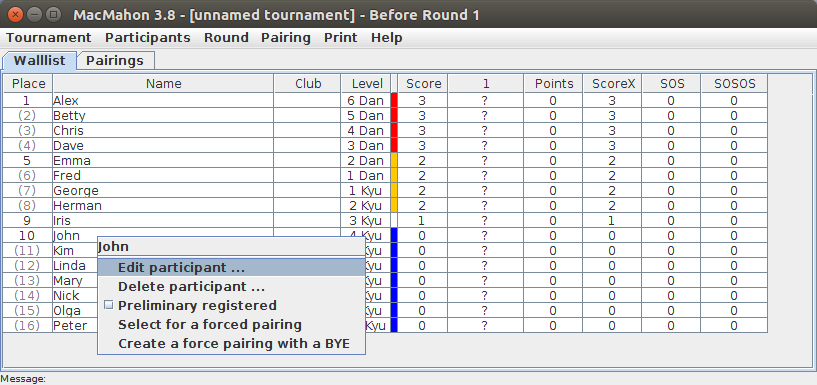817x385 pixels.
Task: Select the name Chris in the wall list
Action: [x=68, y=130]
